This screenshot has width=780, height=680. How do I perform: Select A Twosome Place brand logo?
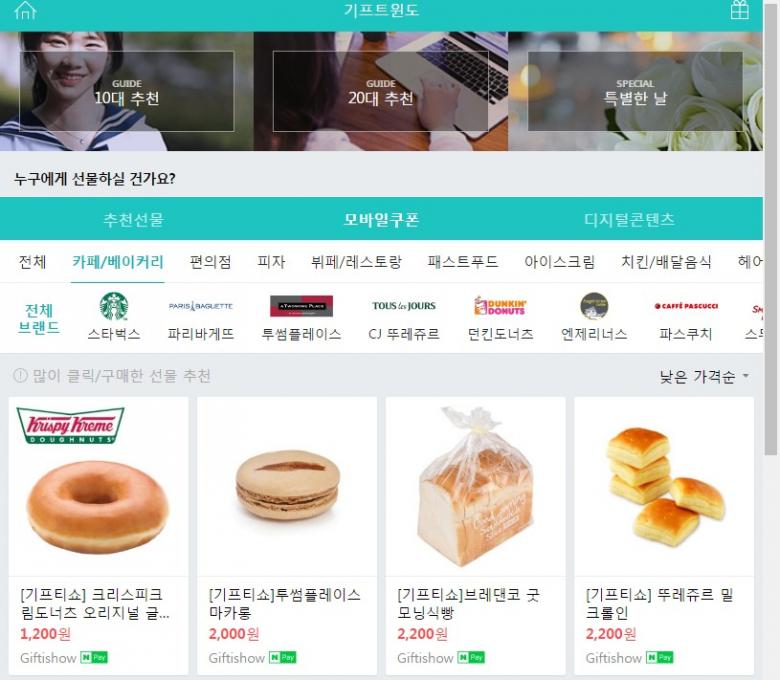point(301,306)
